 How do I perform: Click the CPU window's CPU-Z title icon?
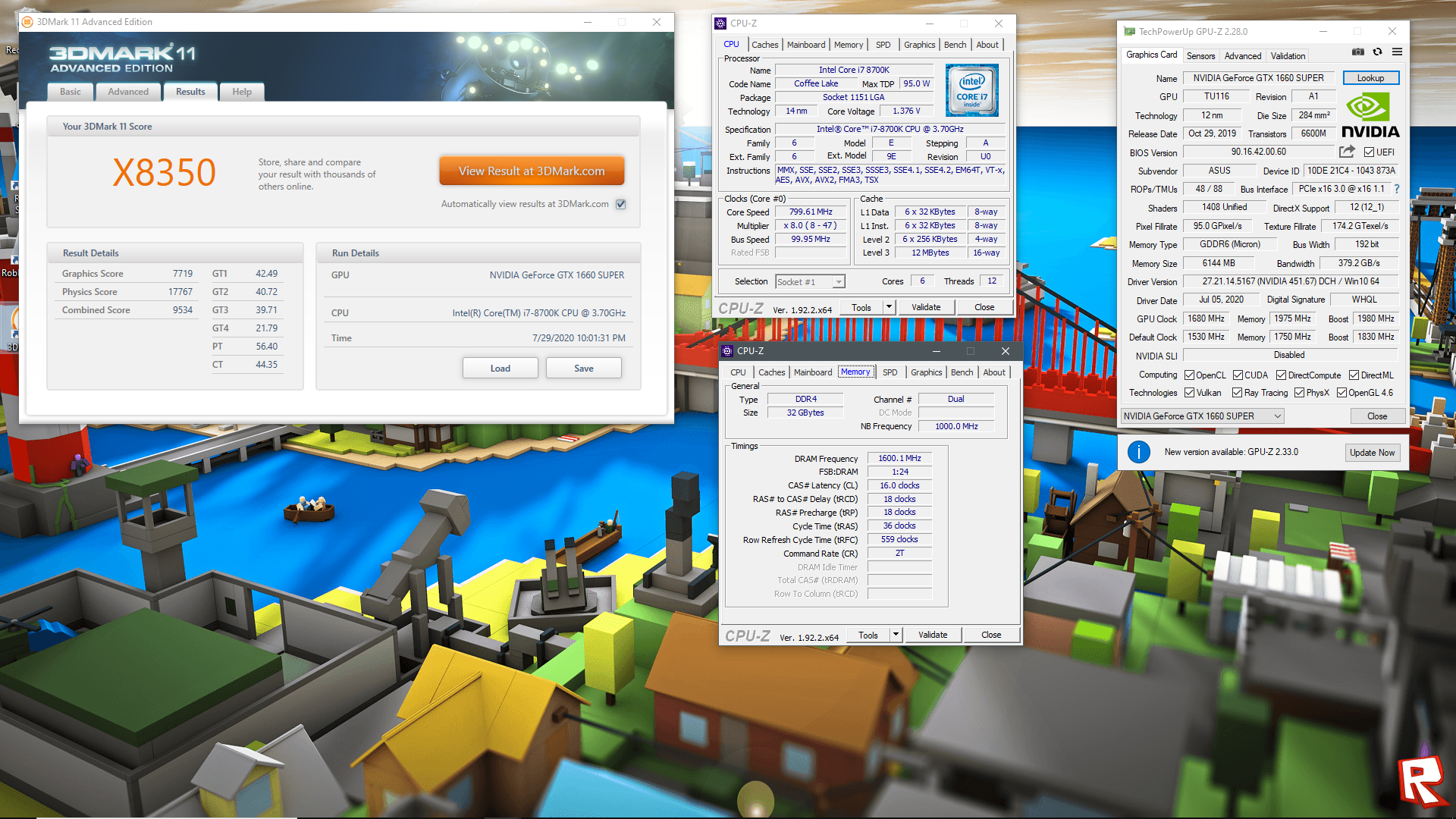tap(720, 24)
